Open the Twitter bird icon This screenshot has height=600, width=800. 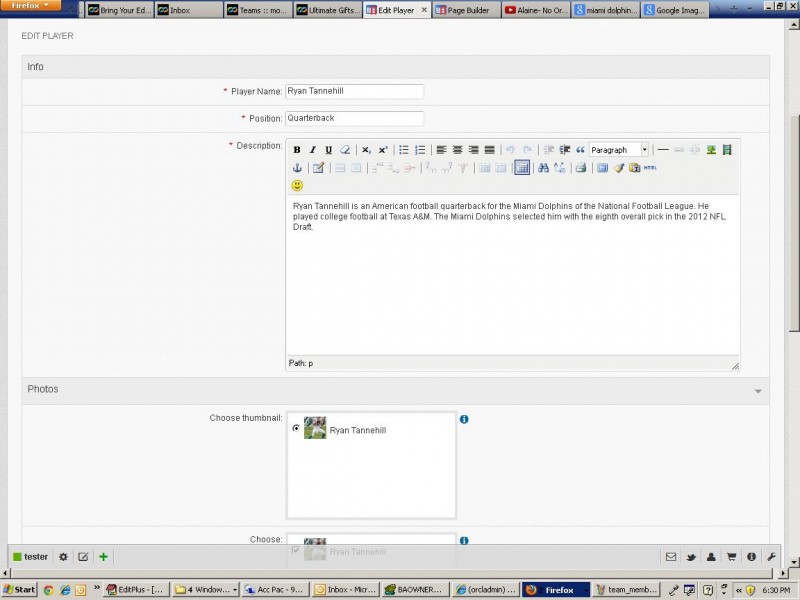691,557
